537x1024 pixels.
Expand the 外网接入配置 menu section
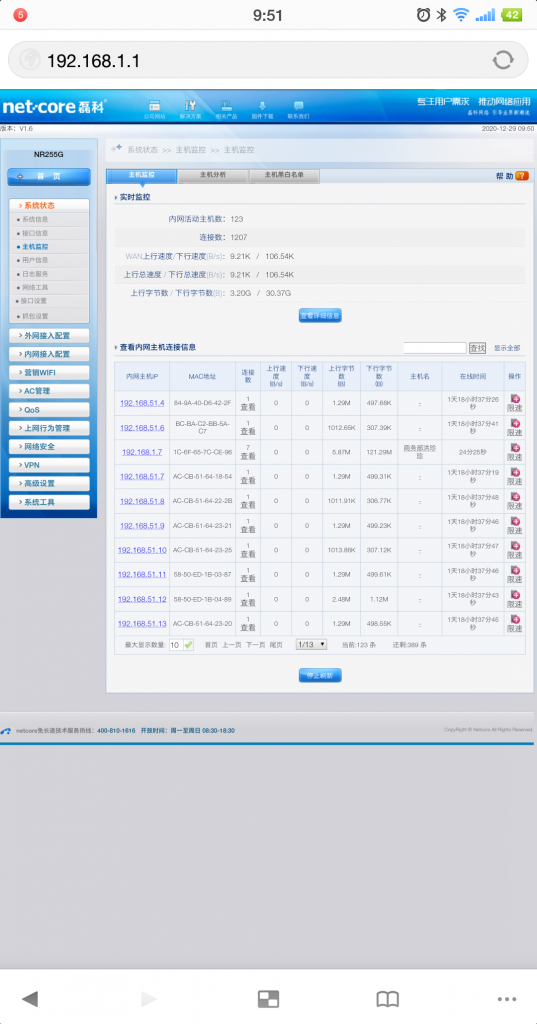tap(50, 336)
